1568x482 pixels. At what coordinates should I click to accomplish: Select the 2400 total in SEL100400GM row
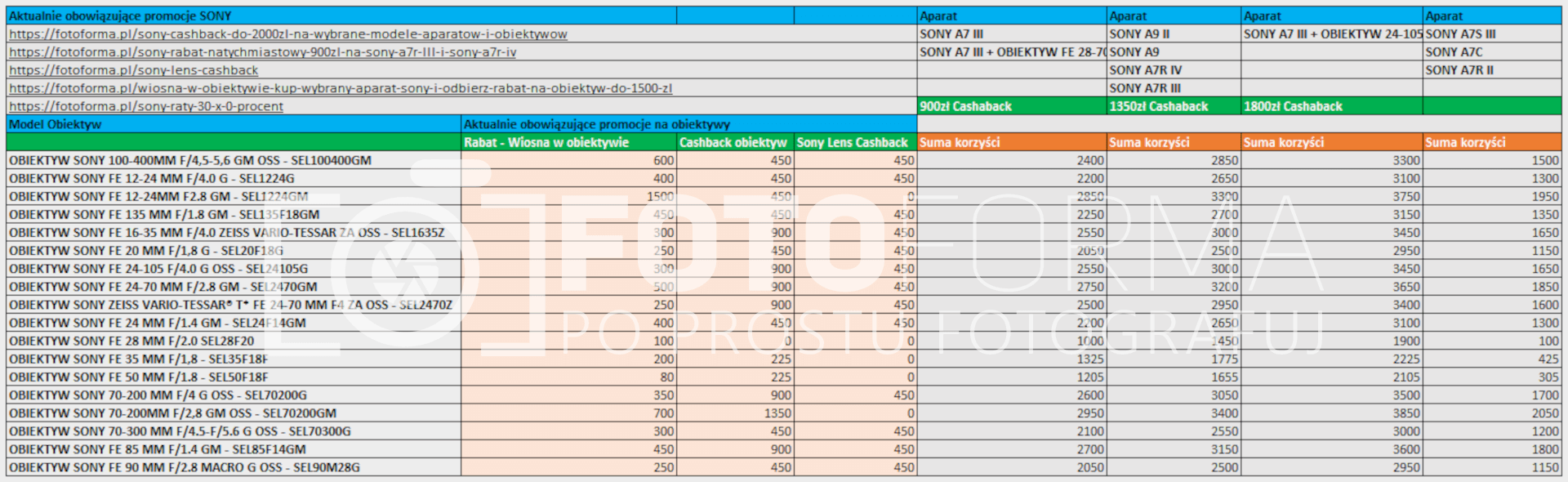click(x=1012, y=160)
